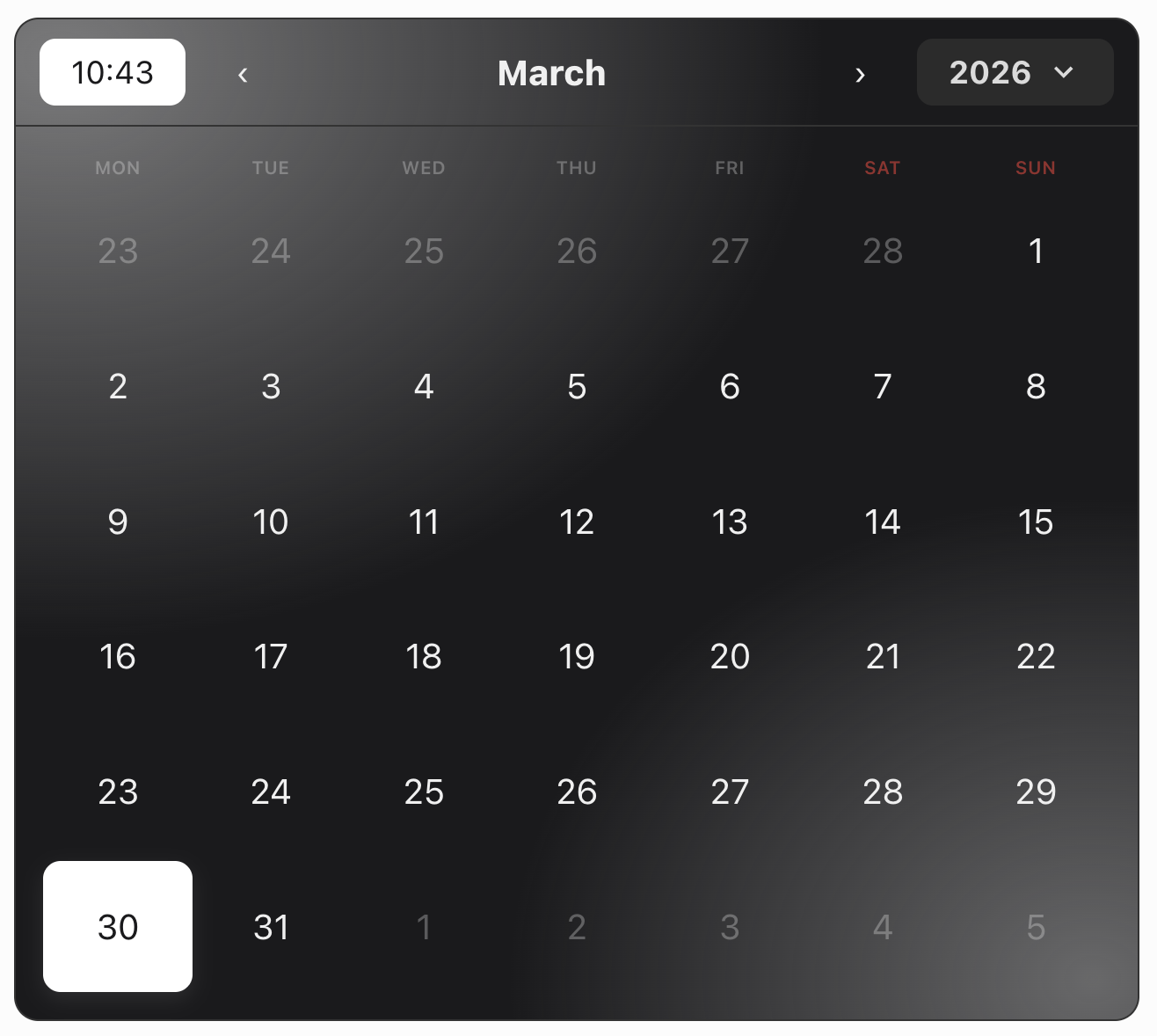
Task: Open the 2026 year dropdown
Action: [x=1015, y=72]
